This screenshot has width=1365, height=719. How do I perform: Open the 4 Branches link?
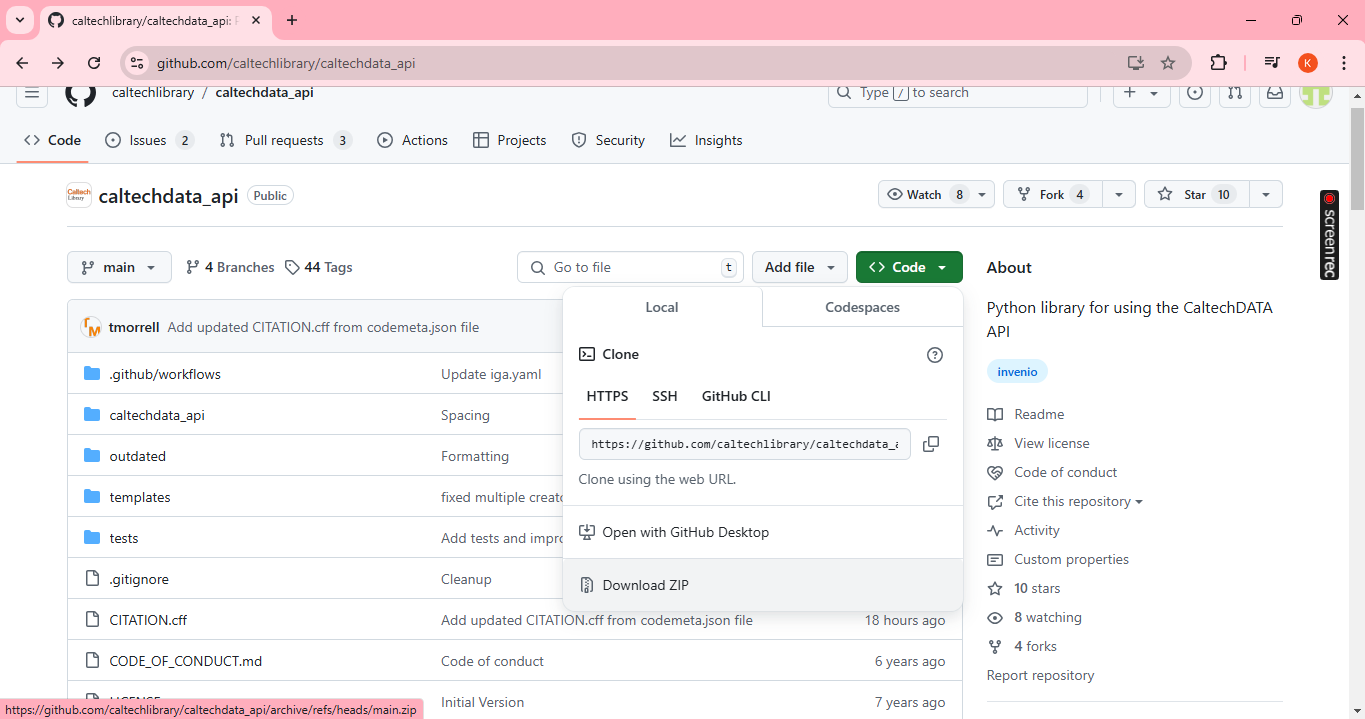pyautogui.click(x=230, y=267)
